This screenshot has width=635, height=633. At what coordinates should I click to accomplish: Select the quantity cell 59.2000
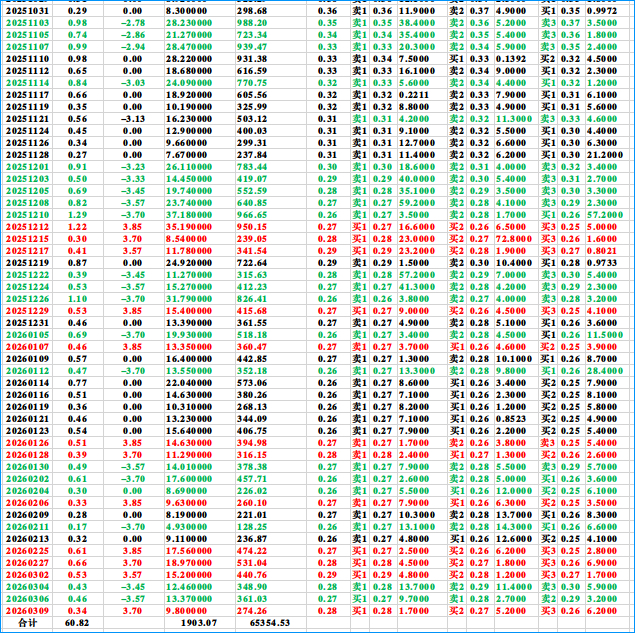pyautogui.click(x=417, y=203)
